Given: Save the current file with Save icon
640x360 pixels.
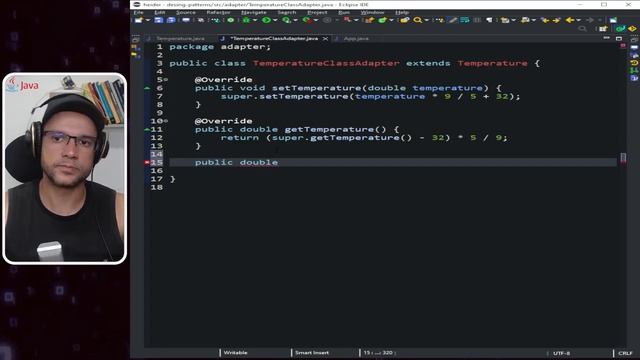Looking at the screenshot, I should tap(158, 20).
